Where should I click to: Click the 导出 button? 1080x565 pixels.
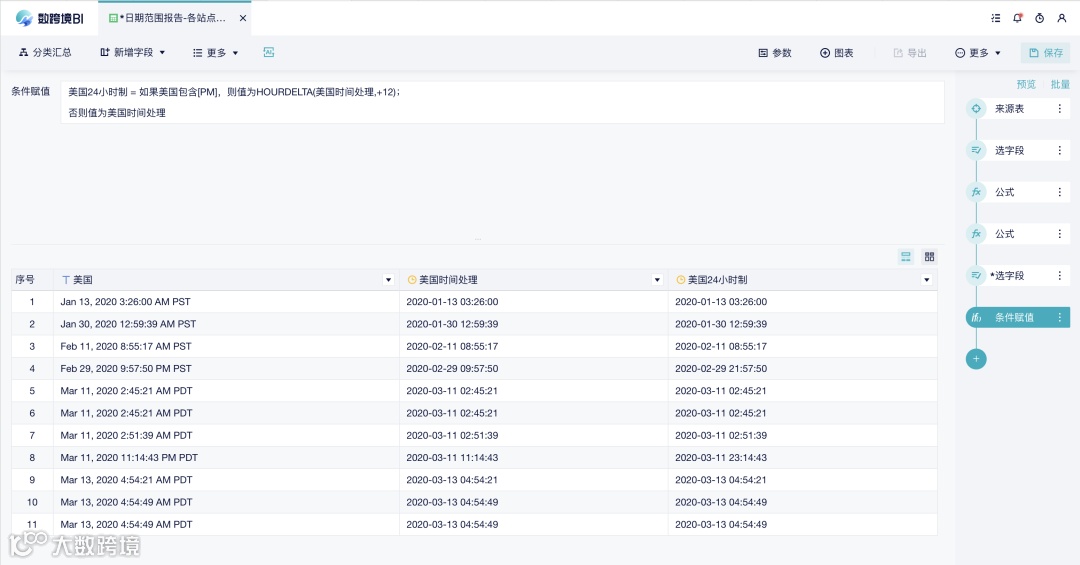click(910, 53)
